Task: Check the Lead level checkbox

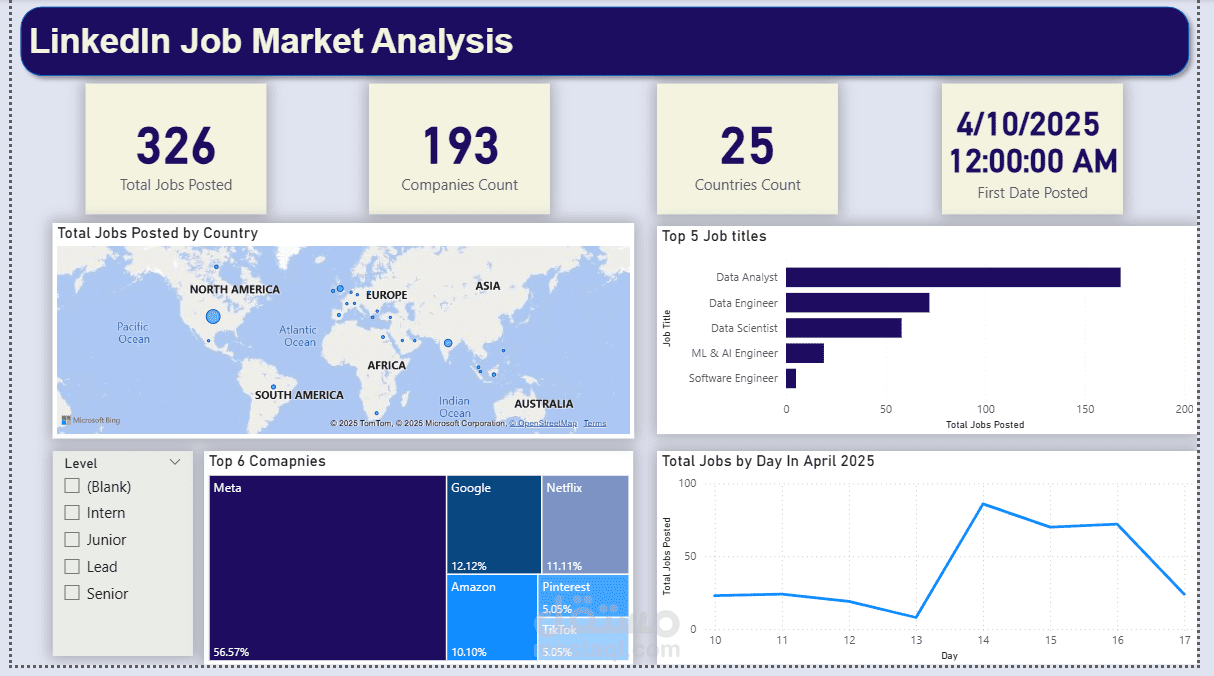Action: [72, 566]
